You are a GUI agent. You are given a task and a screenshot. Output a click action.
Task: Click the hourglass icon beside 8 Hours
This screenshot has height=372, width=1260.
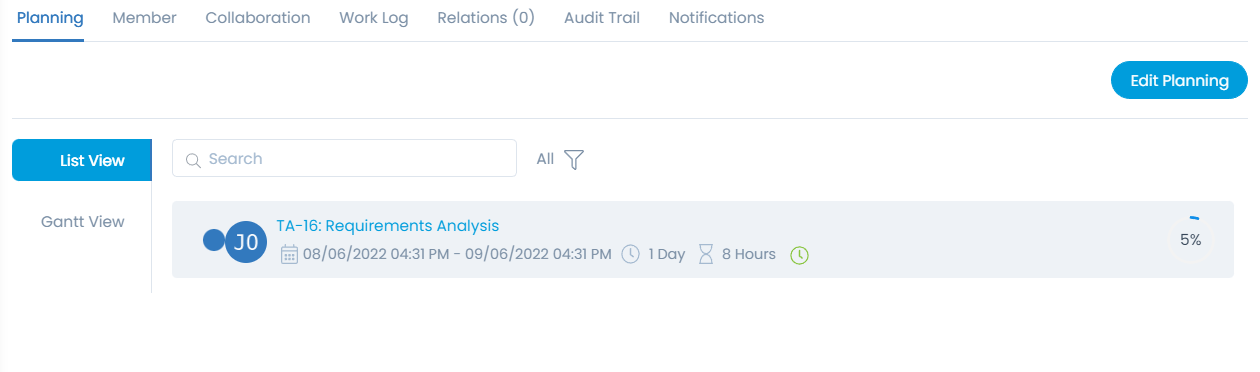[x=706, y=254]
